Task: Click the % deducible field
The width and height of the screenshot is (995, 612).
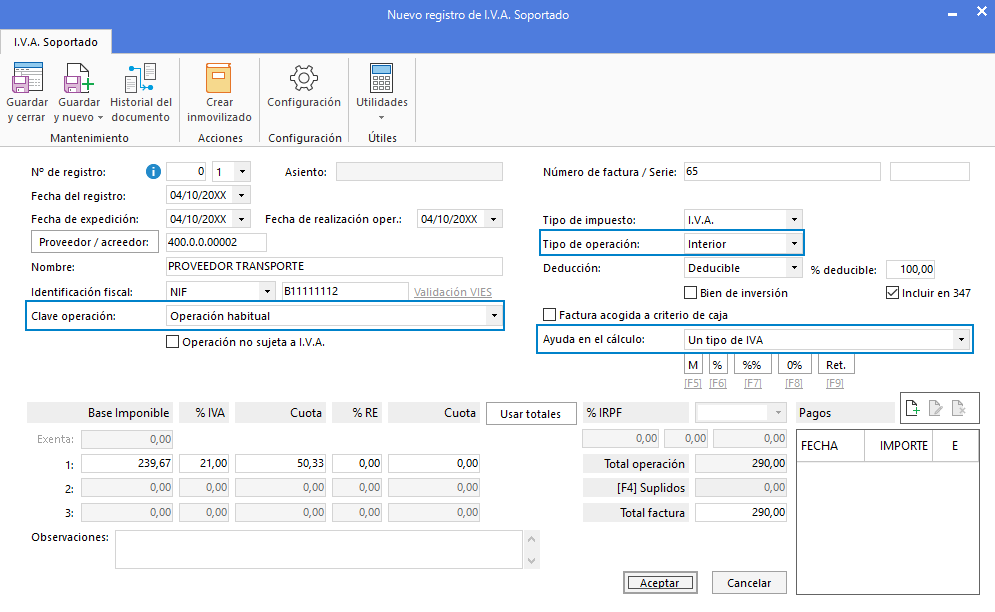Action: tap(910, 269)
